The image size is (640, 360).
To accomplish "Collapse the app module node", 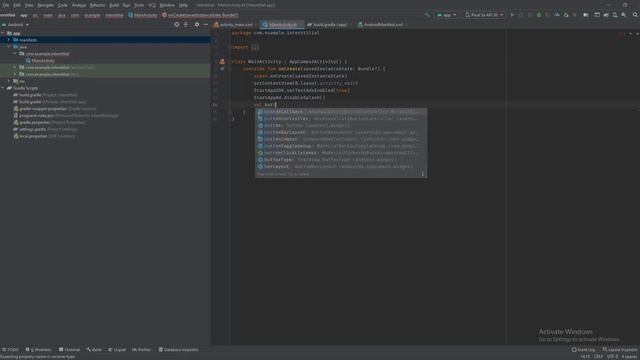I will 3,33.
